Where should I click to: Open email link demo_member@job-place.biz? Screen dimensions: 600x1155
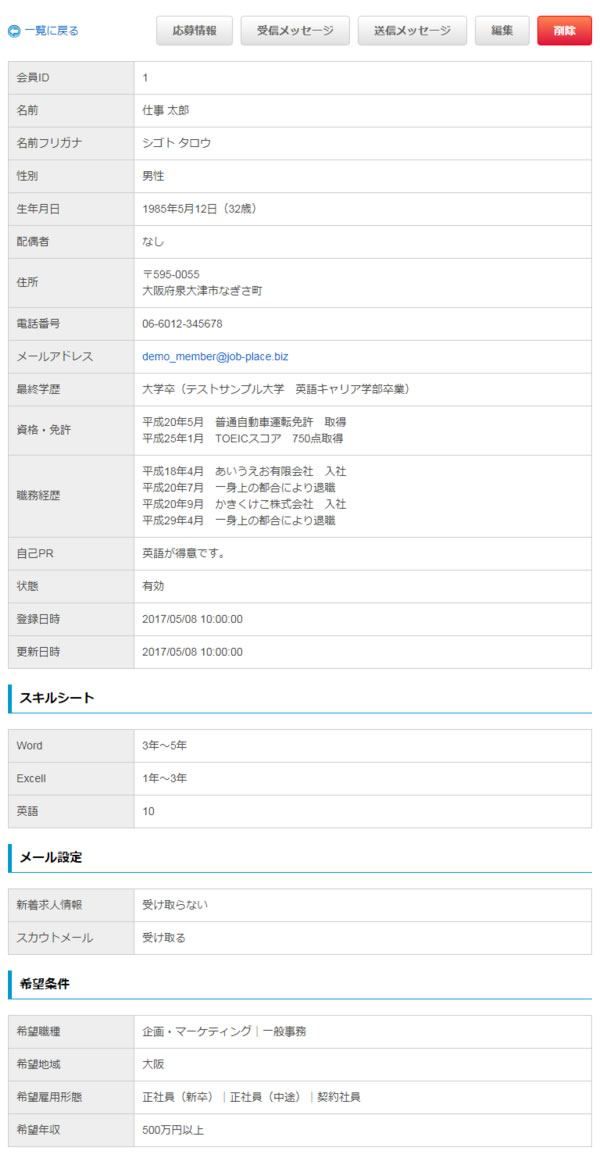coord(215,357)
